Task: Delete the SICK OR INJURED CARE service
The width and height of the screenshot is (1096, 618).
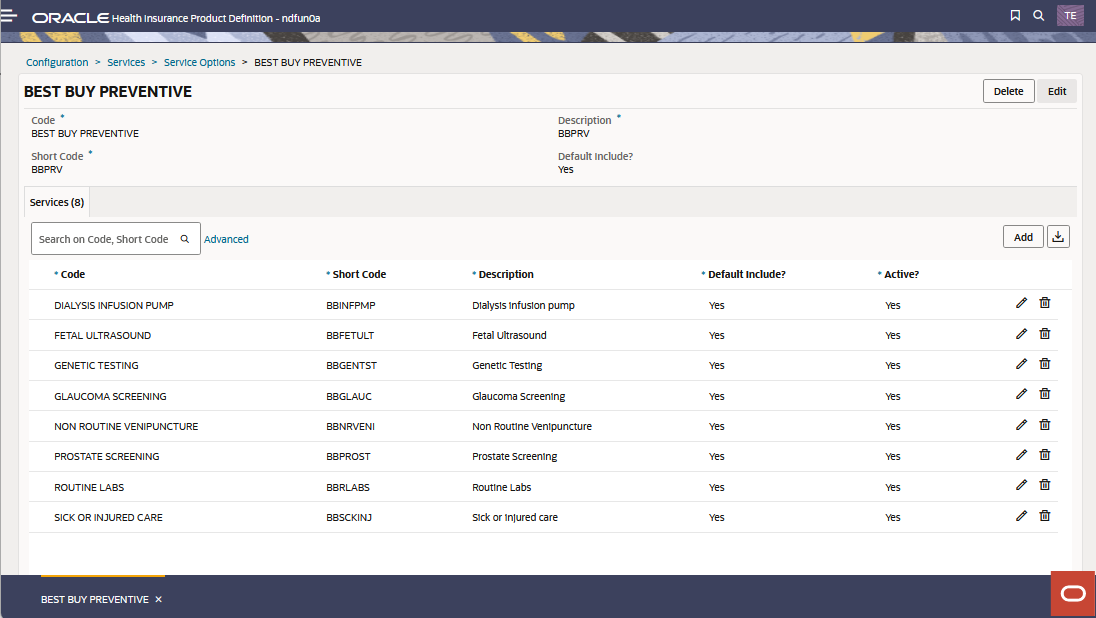Action: click(x=1044, y=515)
